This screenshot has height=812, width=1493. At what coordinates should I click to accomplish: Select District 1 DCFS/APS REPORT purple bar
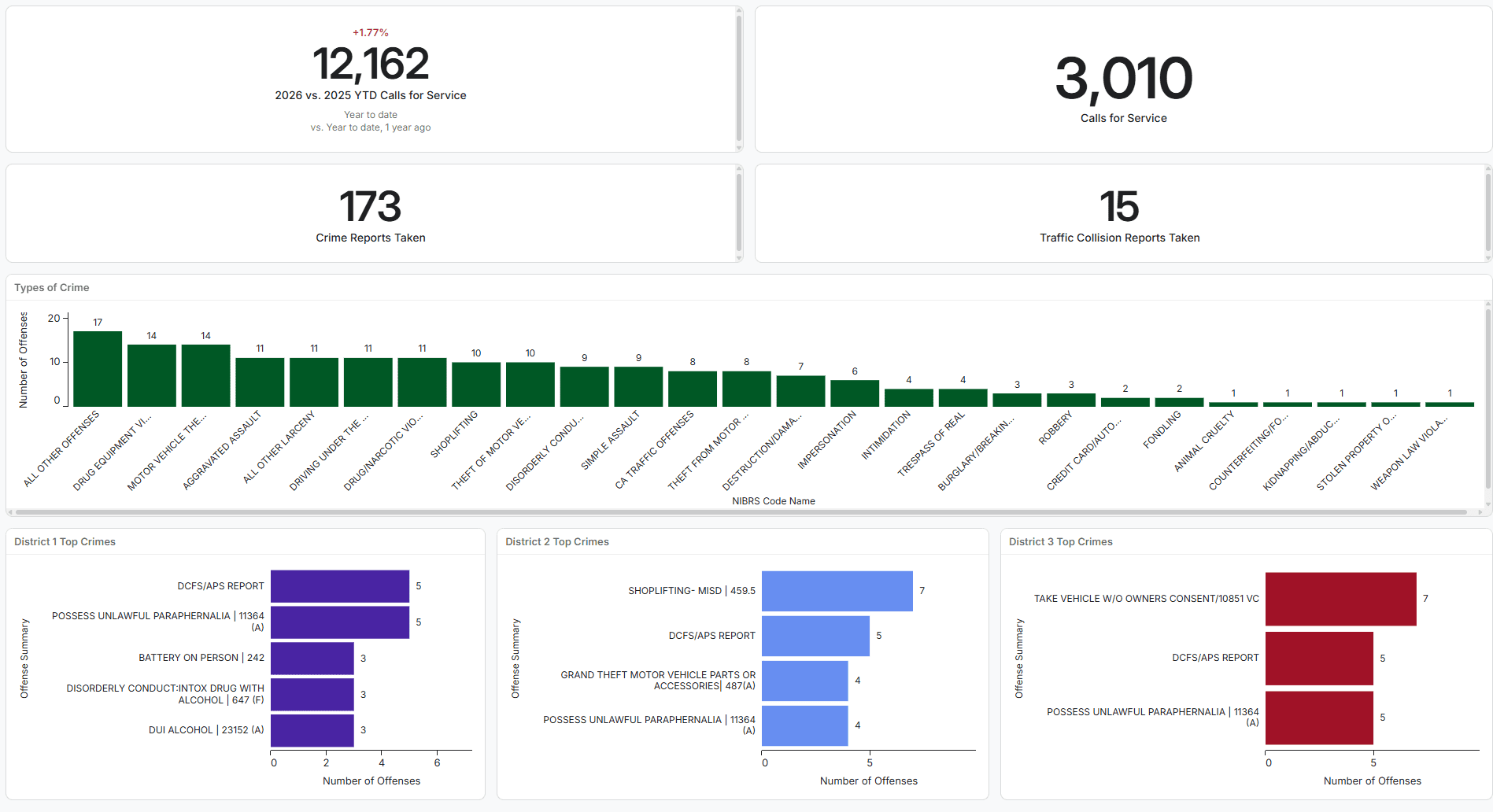339,586
